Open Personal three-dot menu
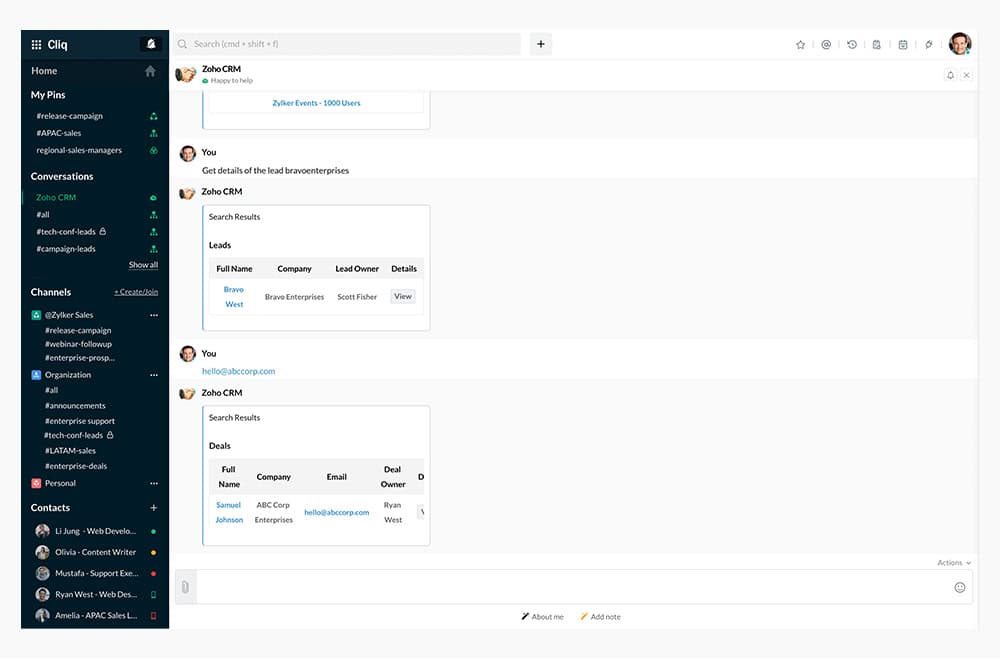 [x=154, y=483]
